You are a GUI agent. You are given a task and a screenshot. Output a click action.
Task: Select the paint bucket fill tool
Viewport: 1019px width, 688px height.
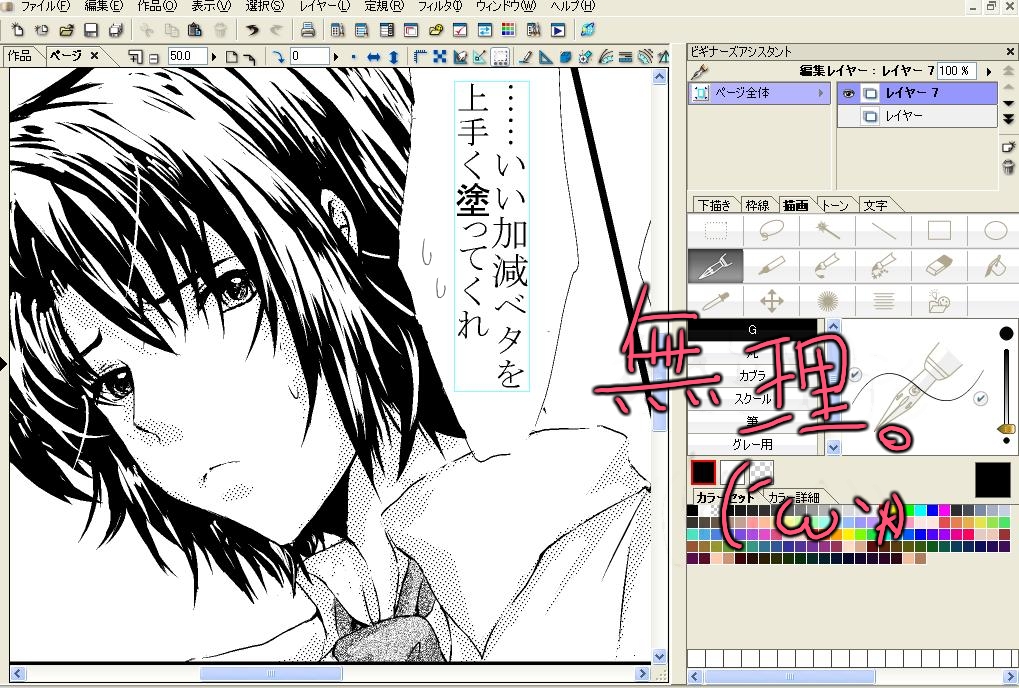[x=995, y=266]
